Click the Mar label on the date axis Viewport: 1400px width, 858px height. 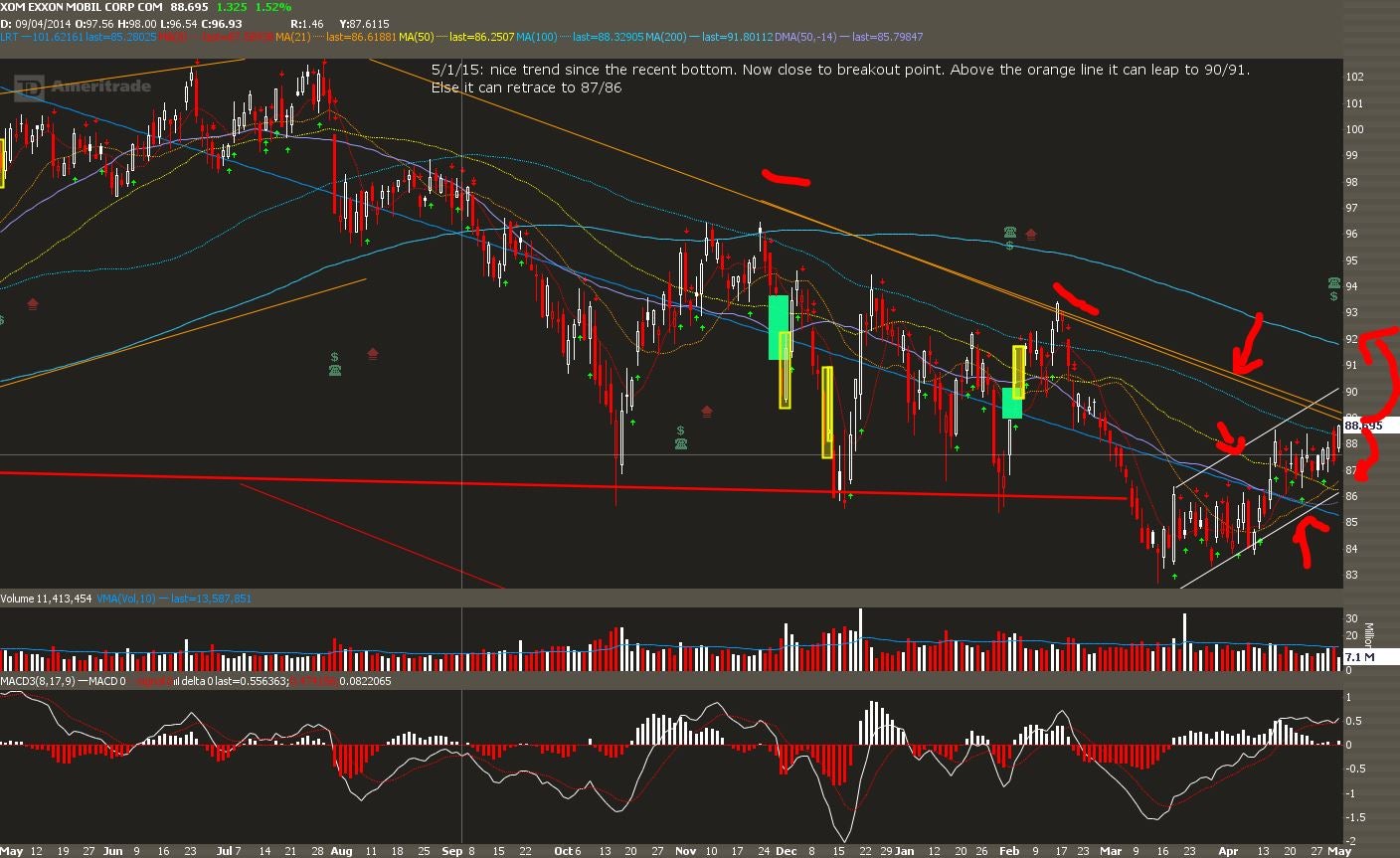(1110, 851)
